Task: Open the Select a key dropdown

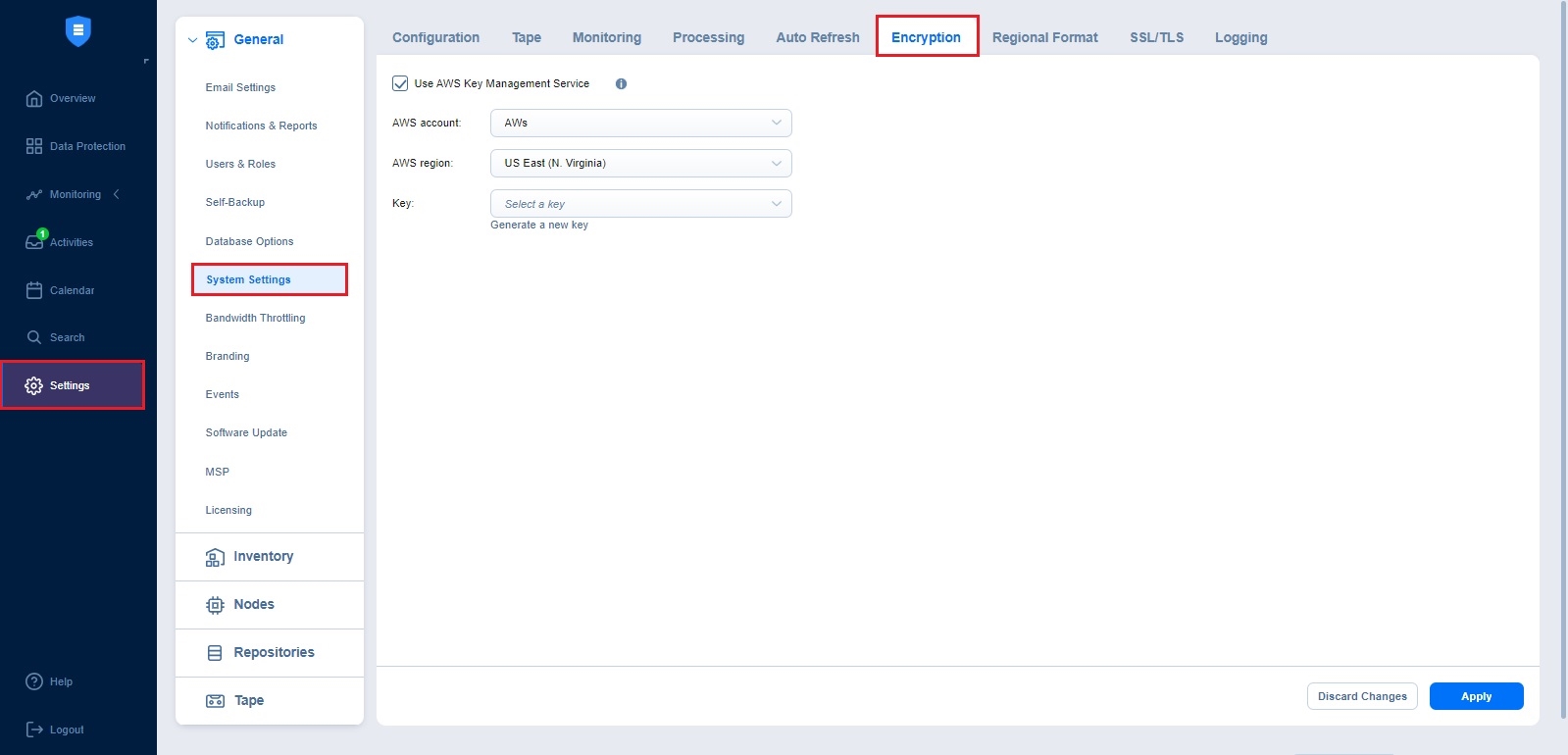Action: click(x=640, y=204)
